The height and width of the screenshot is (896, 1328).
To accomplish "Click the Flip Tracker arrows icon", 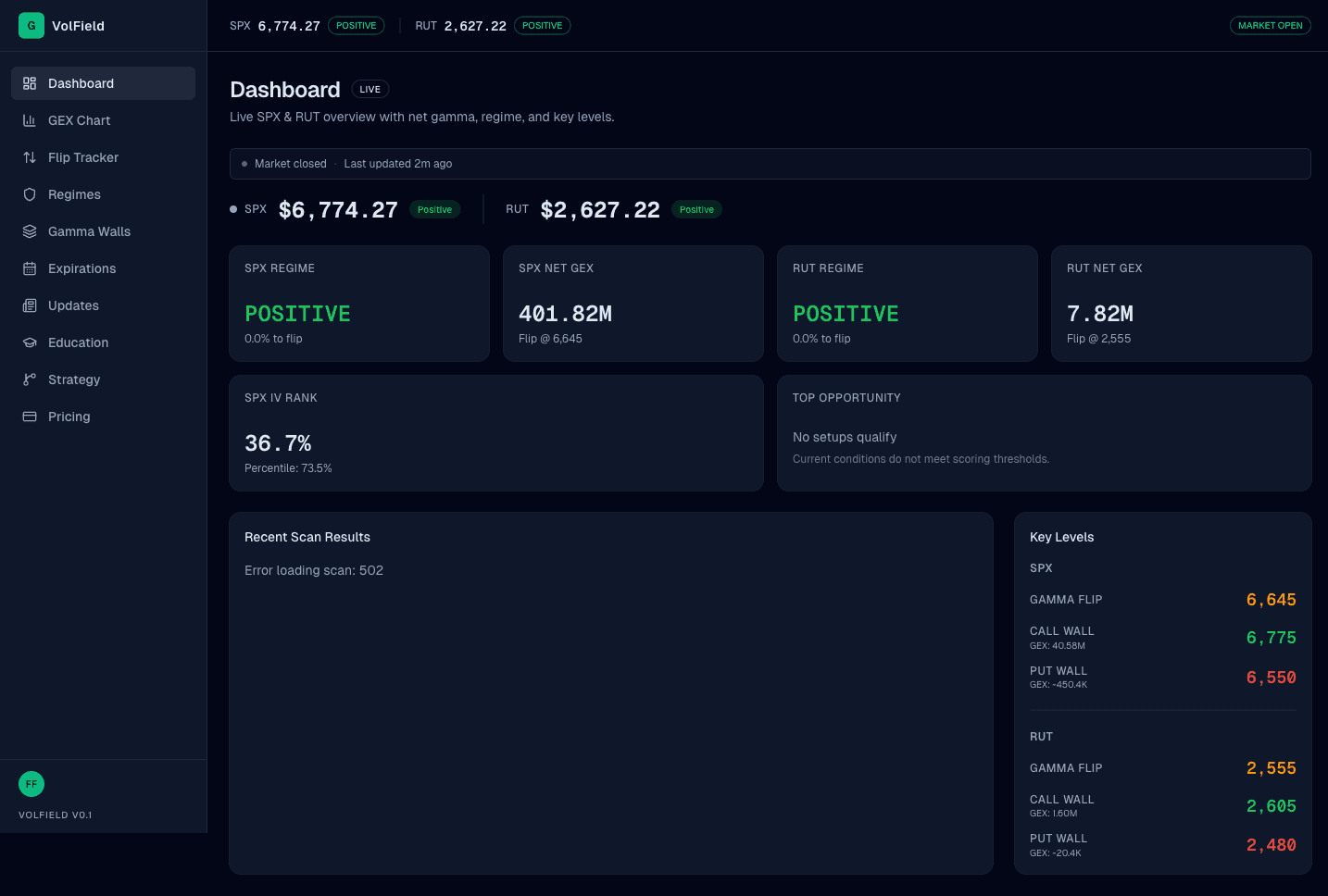I will (x=30, y=157).
